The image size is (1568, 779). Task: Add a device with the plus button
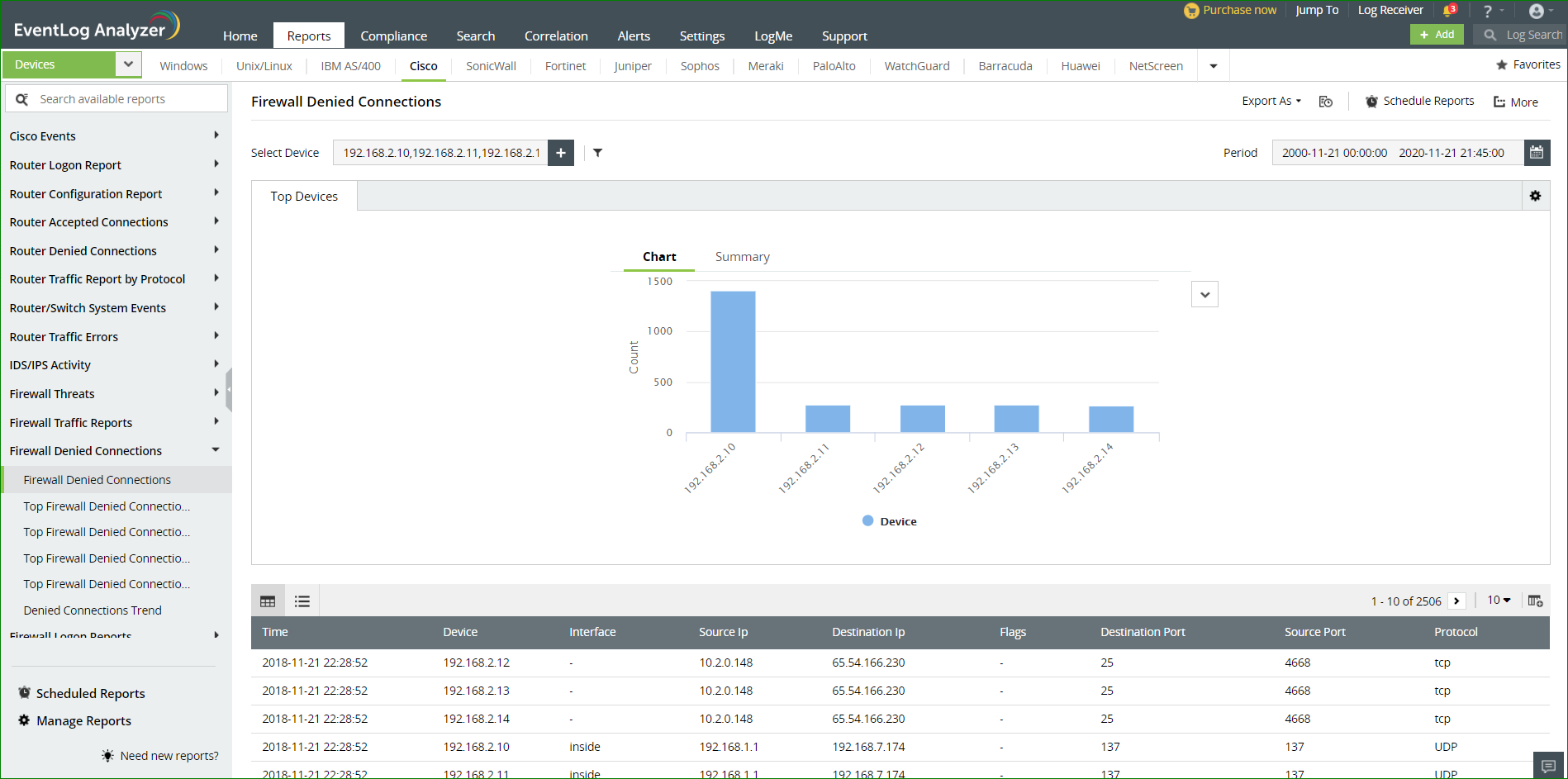click(561, 153)
